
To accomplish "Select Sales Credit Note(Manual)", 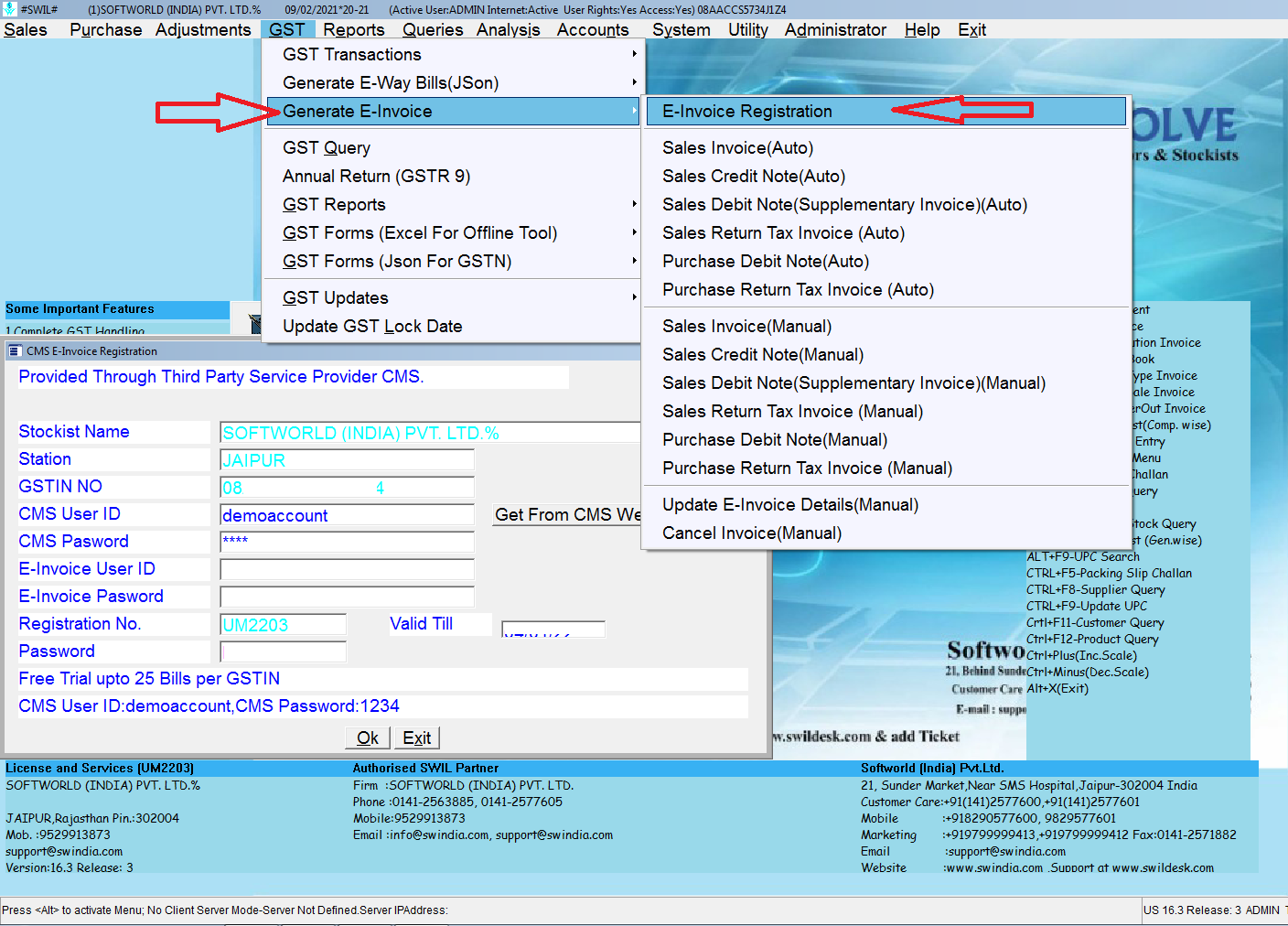I will click(886, 355).
